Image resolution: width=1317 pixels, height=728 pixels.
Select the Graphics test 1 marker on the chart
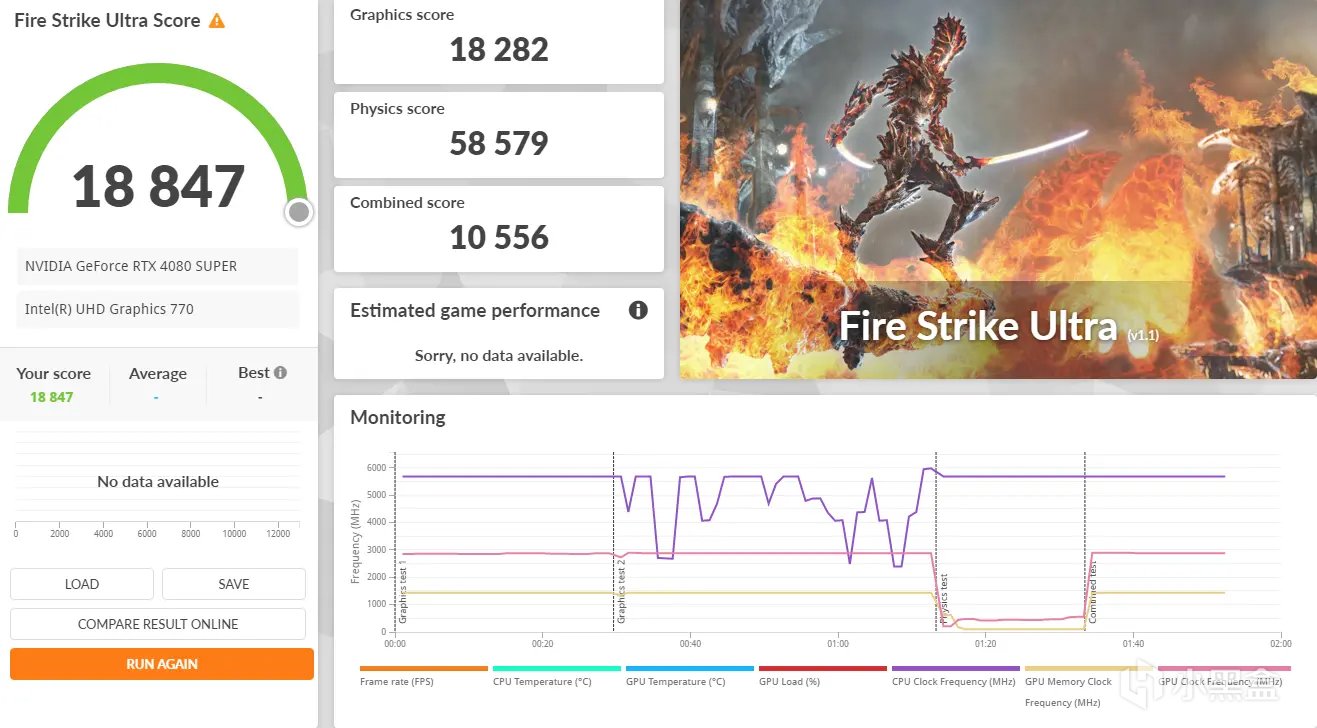point(403,592)
